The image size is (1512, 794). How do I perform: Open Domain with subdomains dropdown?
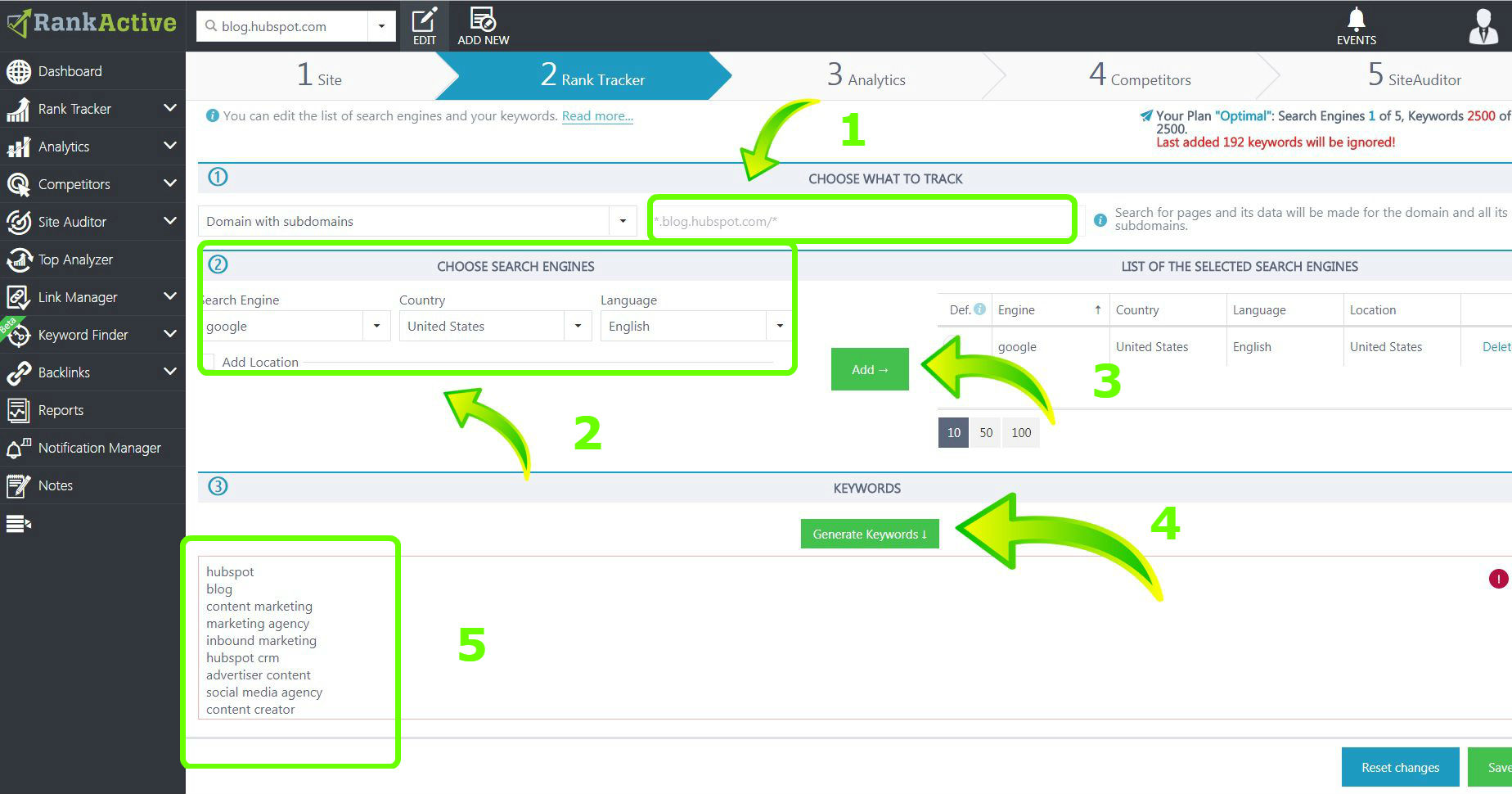click(x=623, y=221)
